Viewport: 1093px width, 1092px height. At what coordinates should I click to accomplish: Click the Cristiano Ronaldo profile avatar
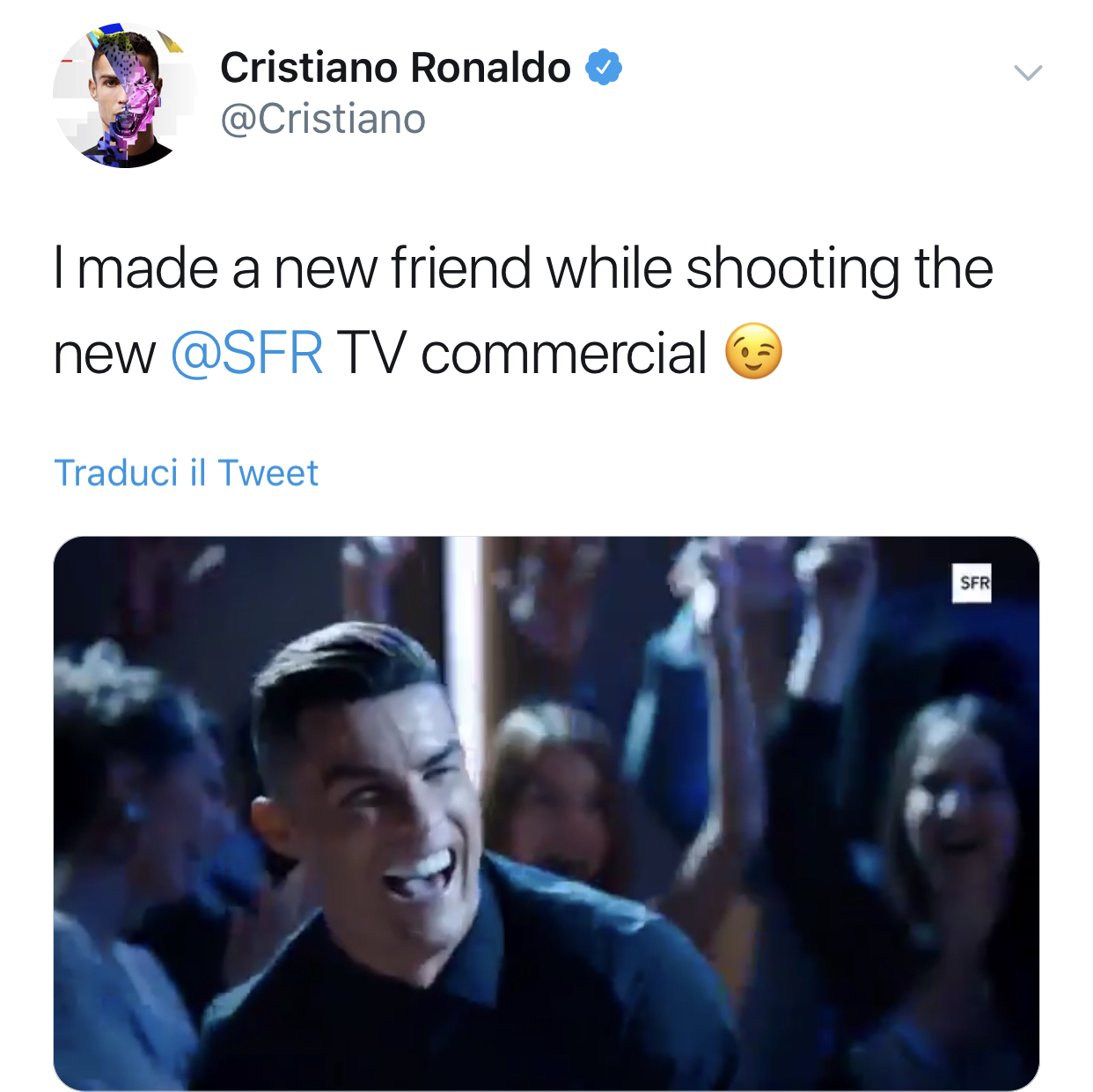[125, 96]
